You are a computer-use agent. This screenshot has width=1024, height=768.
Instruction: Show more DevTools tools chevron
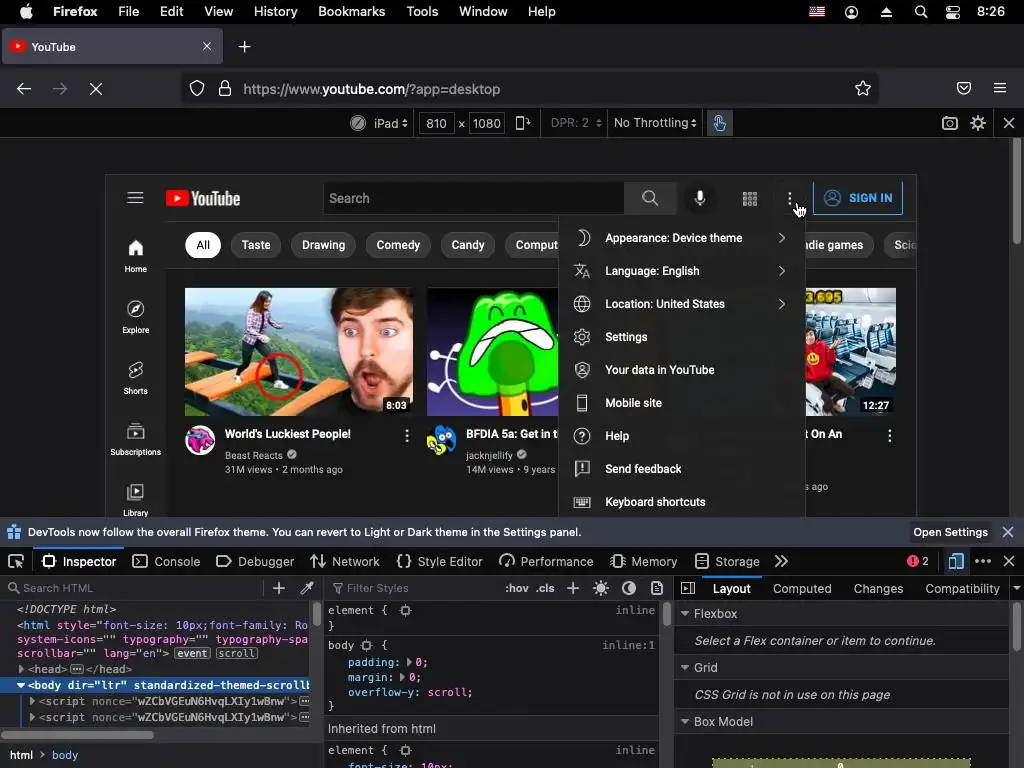point(781,561)
